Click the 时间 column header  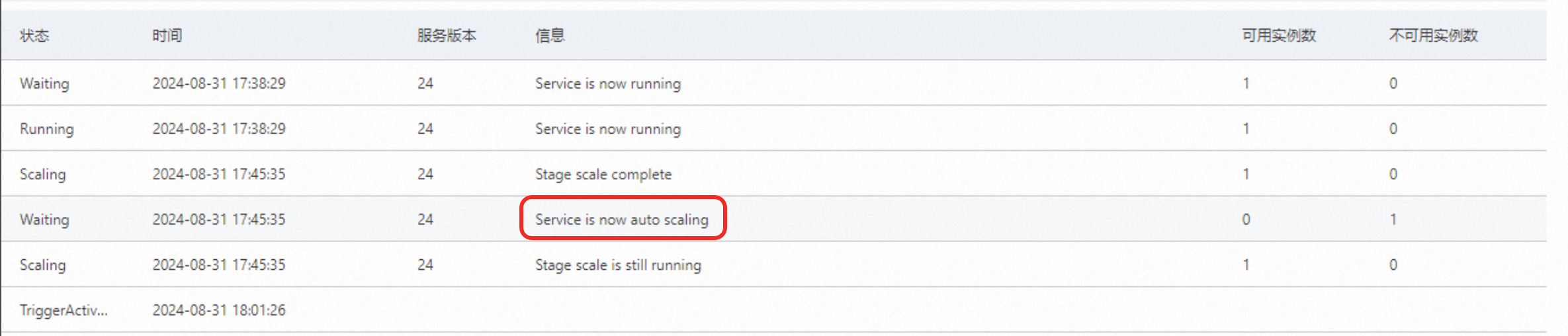pos(167,36)
